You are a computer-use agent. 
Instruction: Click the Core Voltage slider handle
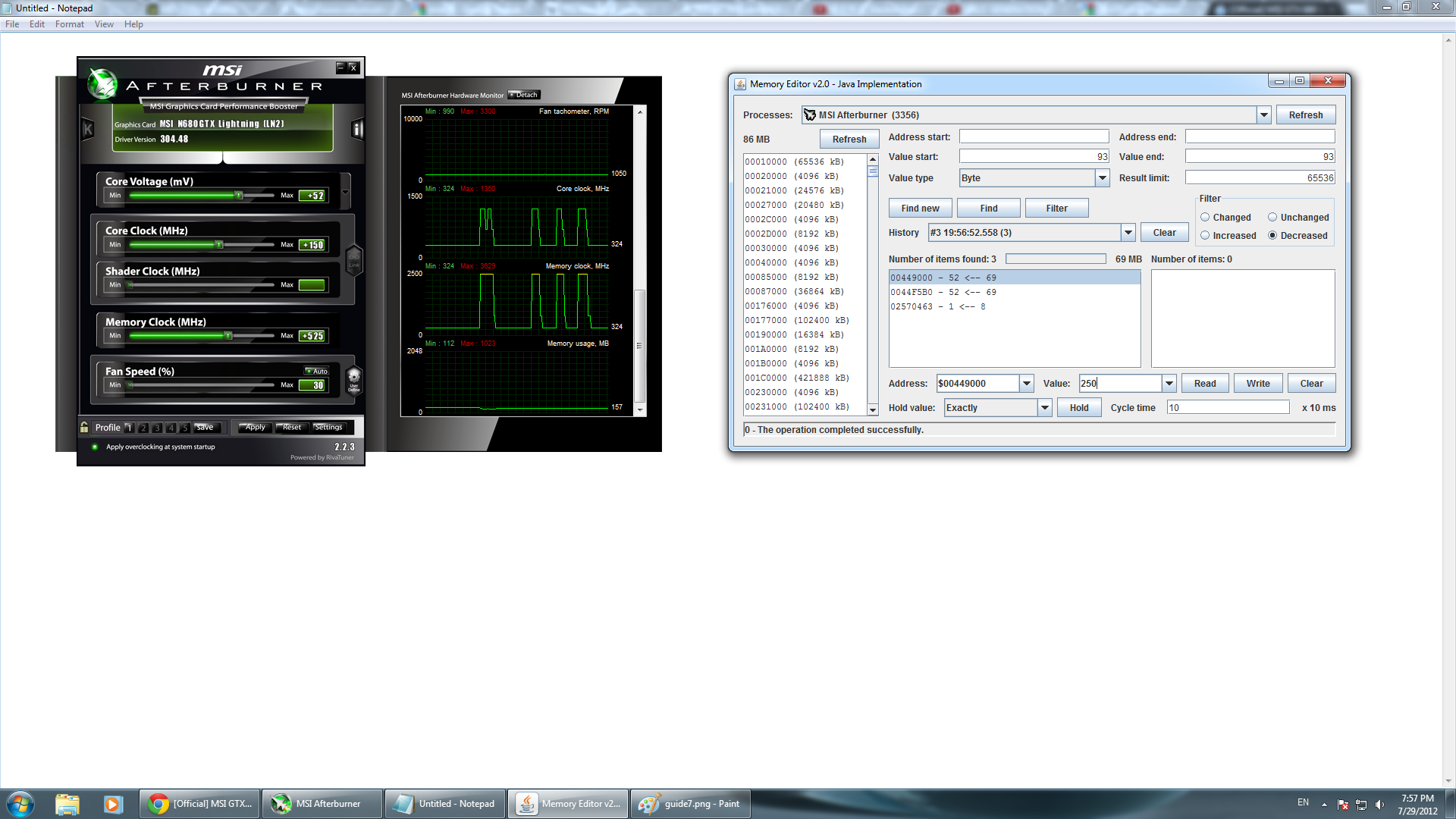239,196
